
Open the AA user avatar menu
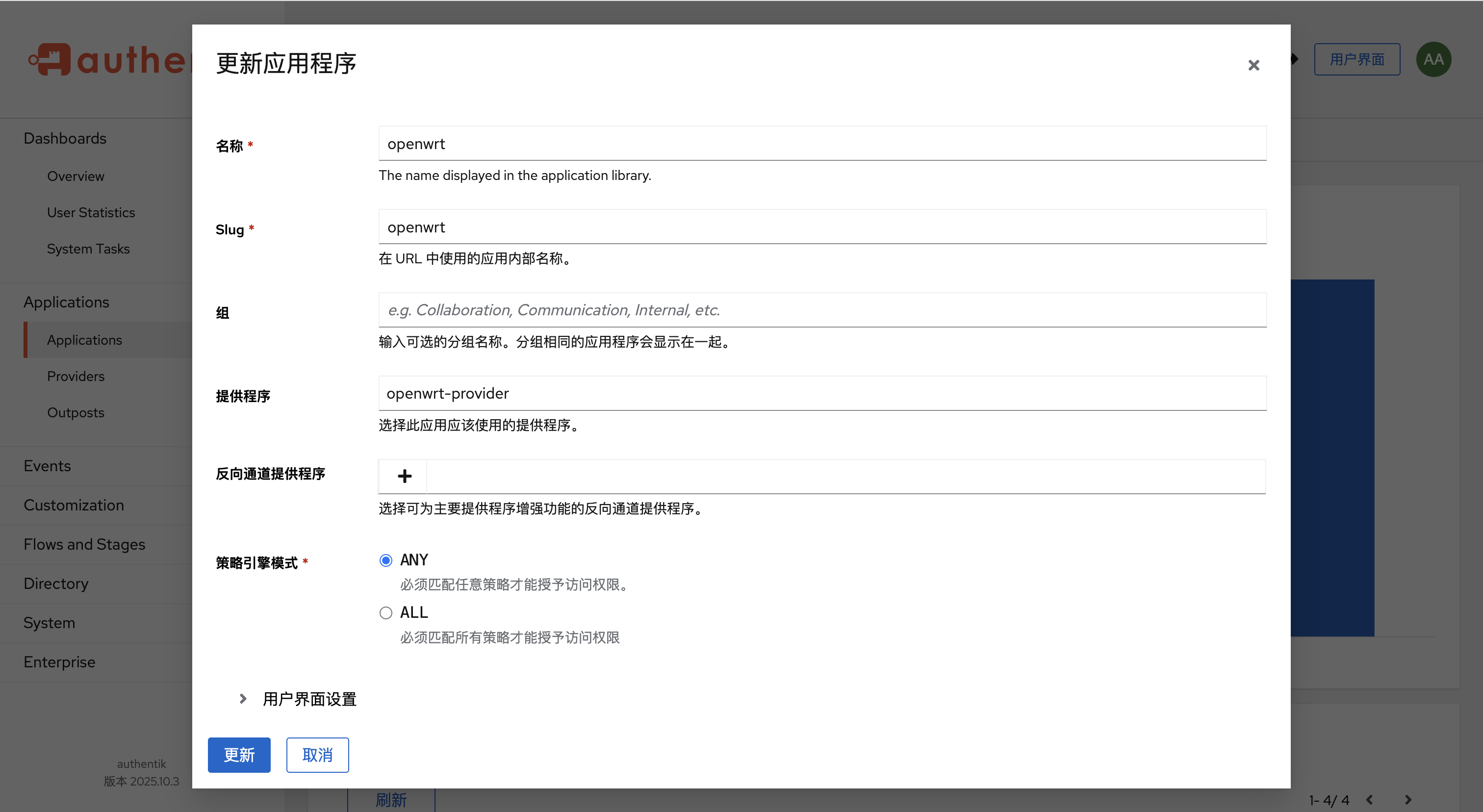[1433, 59]
